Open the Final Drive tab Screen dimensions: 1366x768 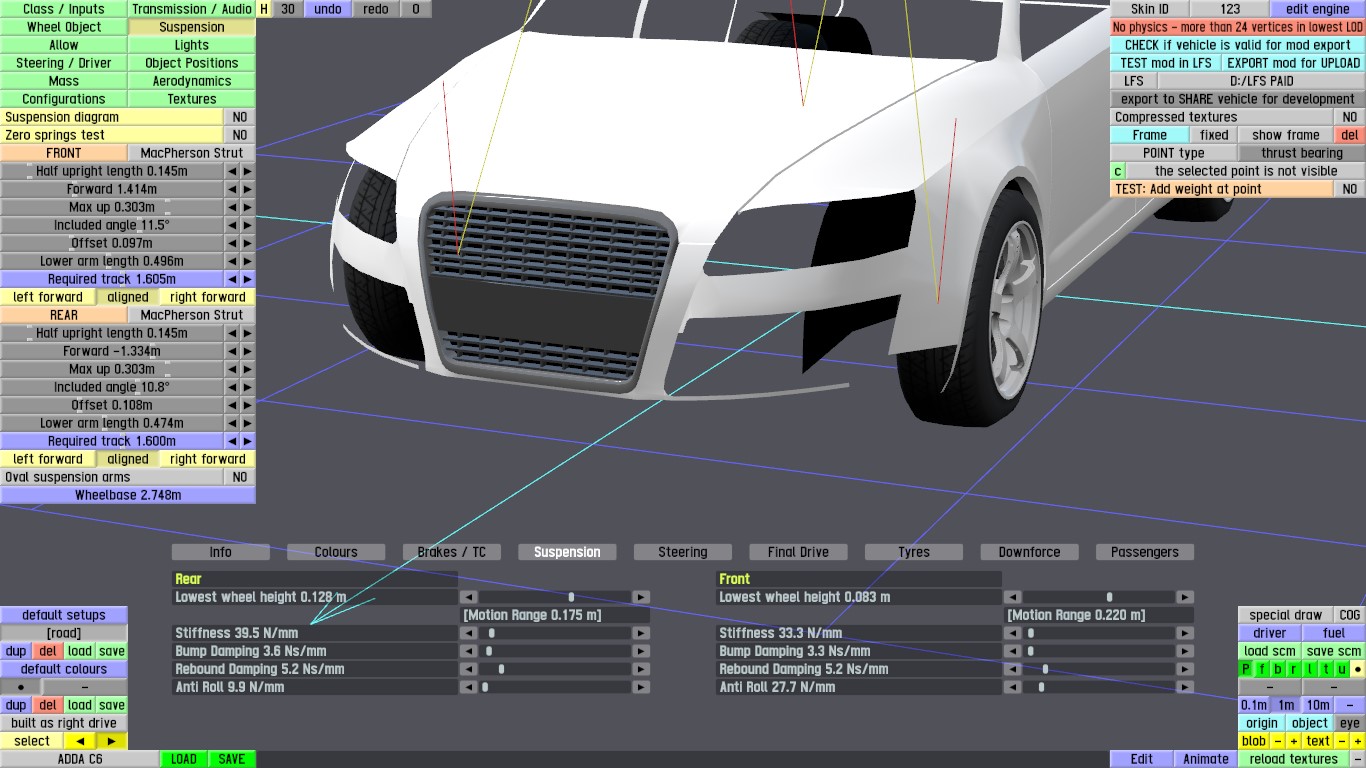[x=798, y=552]
